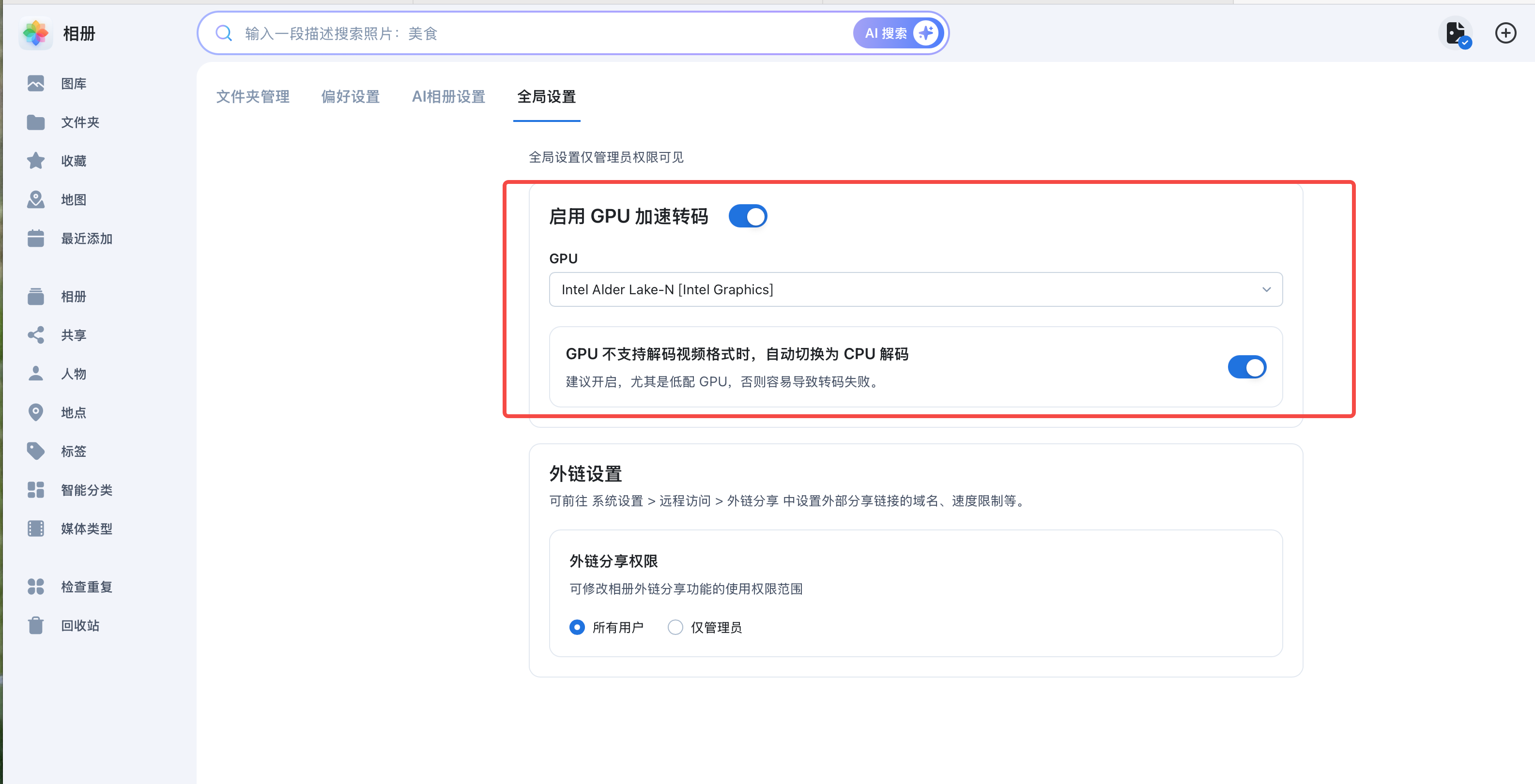Screen dimensions: 1535x784
Task: Open 回收站 trash icon
Action: click(x=36, y=626)
